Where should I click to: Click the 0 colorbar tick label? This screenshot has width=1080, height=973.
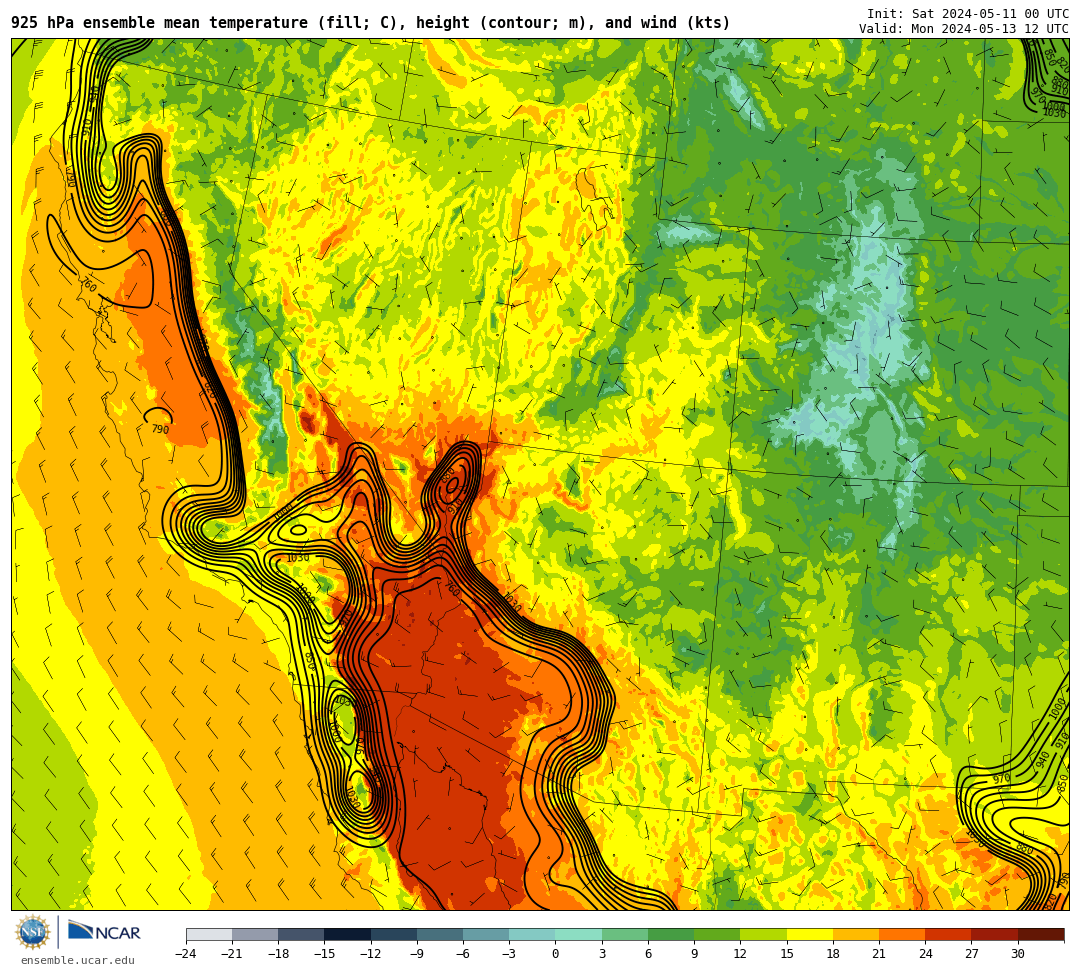(x=555, y=954)
